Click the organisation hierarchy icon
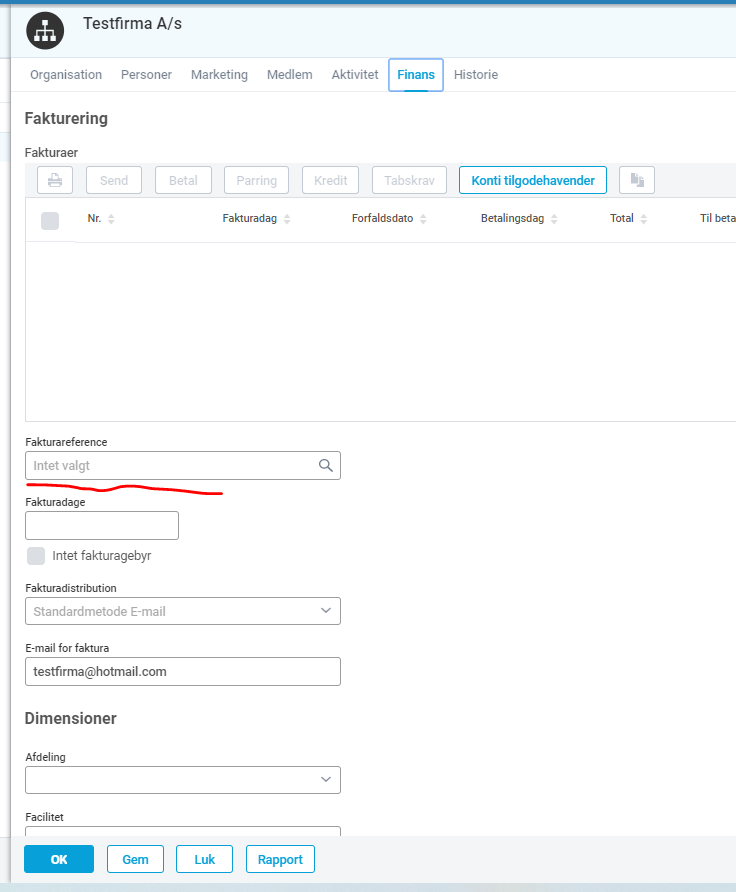This screenshot has height=892, width=736. pos(45,31)
